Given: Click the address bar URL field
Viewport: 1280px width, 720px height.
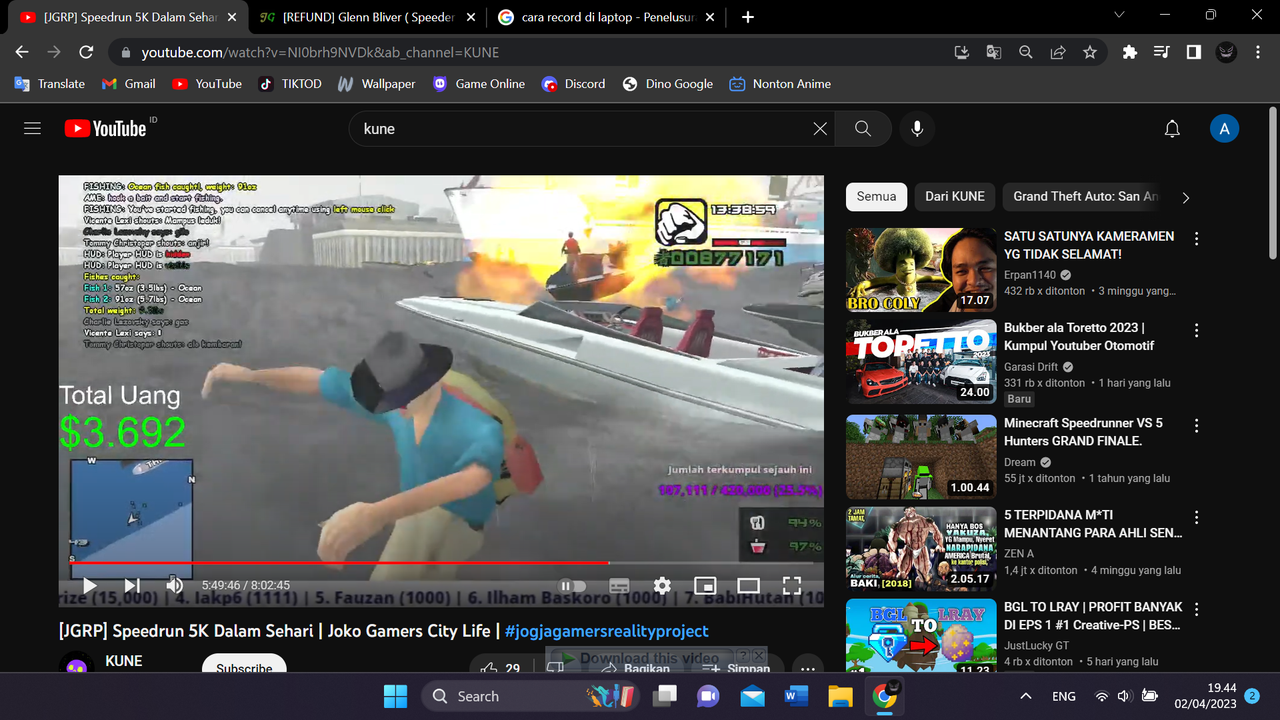Looking at the screenshot, I should click(x=530, y=52).
